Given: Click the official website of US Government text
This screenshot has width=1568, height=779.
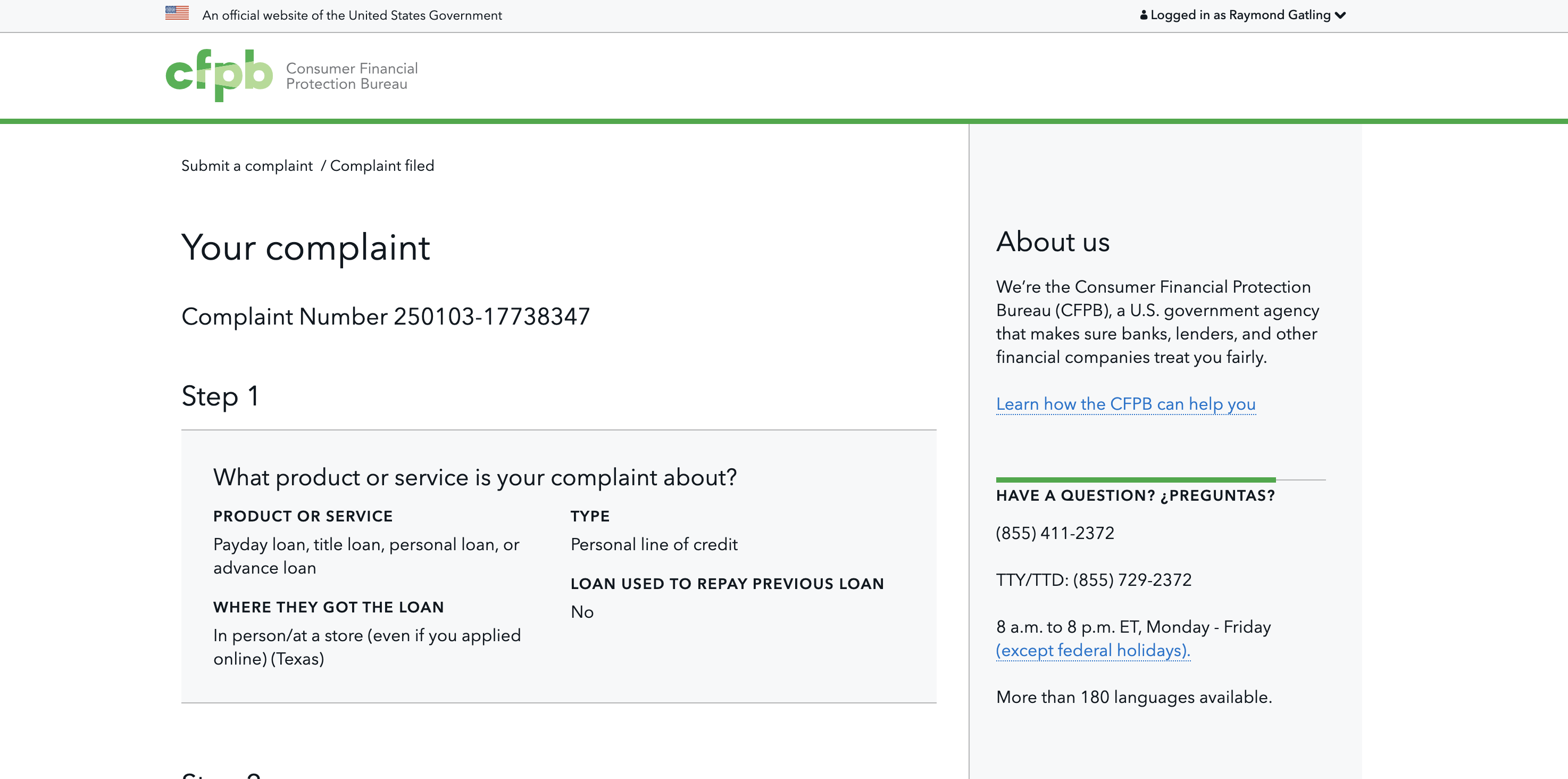Looking at the screenshot, I should [352, 15].
